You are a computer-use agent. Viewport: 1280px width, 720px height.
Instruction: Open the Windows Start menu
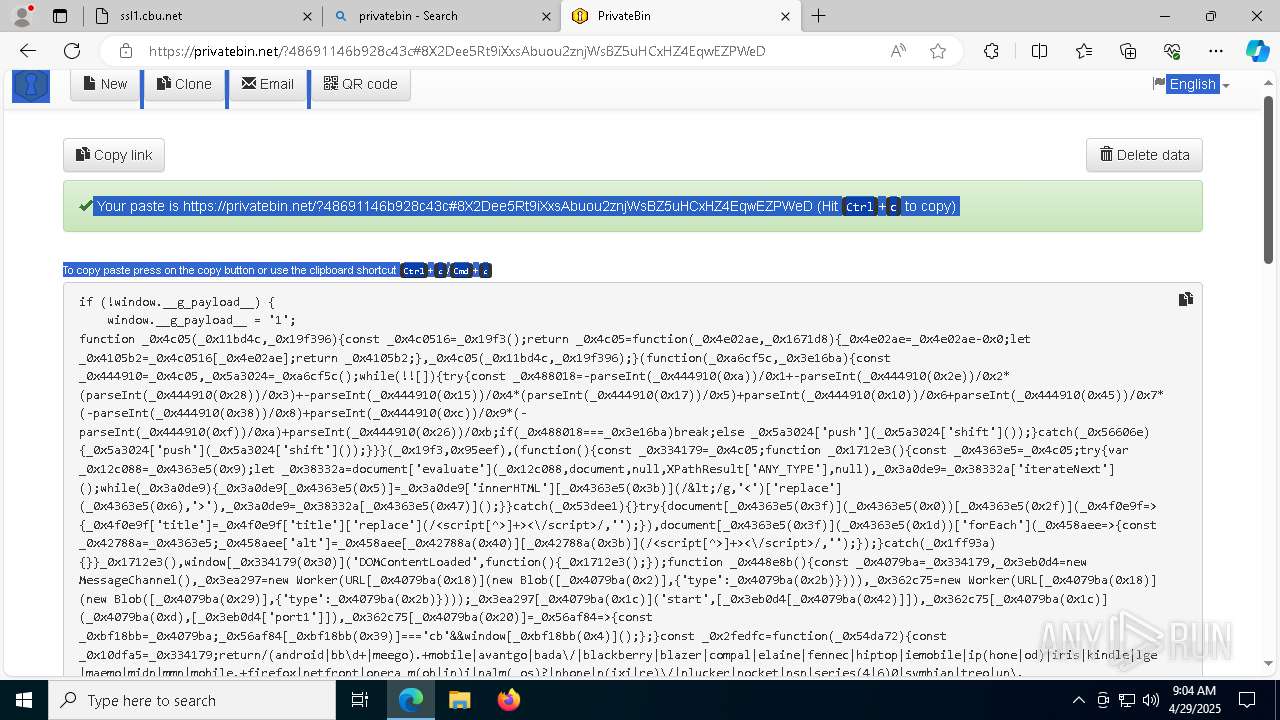pos(23,700)
